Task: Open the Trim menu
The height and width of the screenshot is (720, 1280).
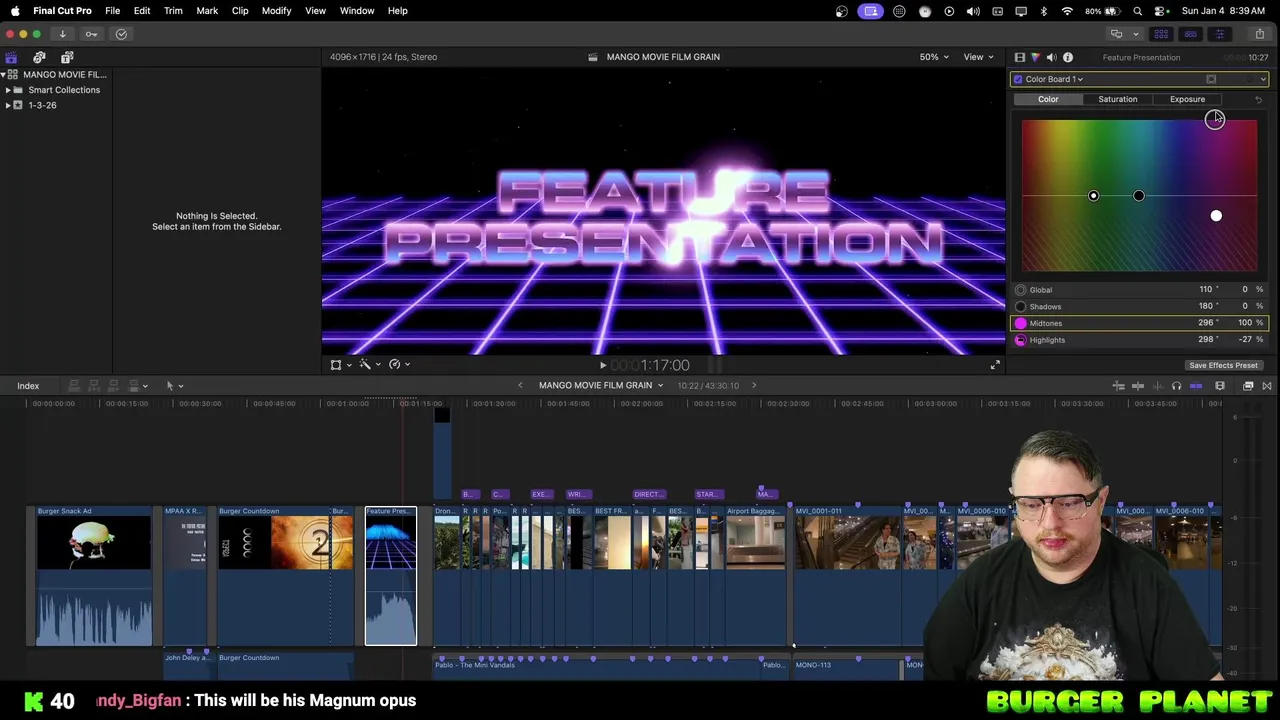Action: pos(173,11)
